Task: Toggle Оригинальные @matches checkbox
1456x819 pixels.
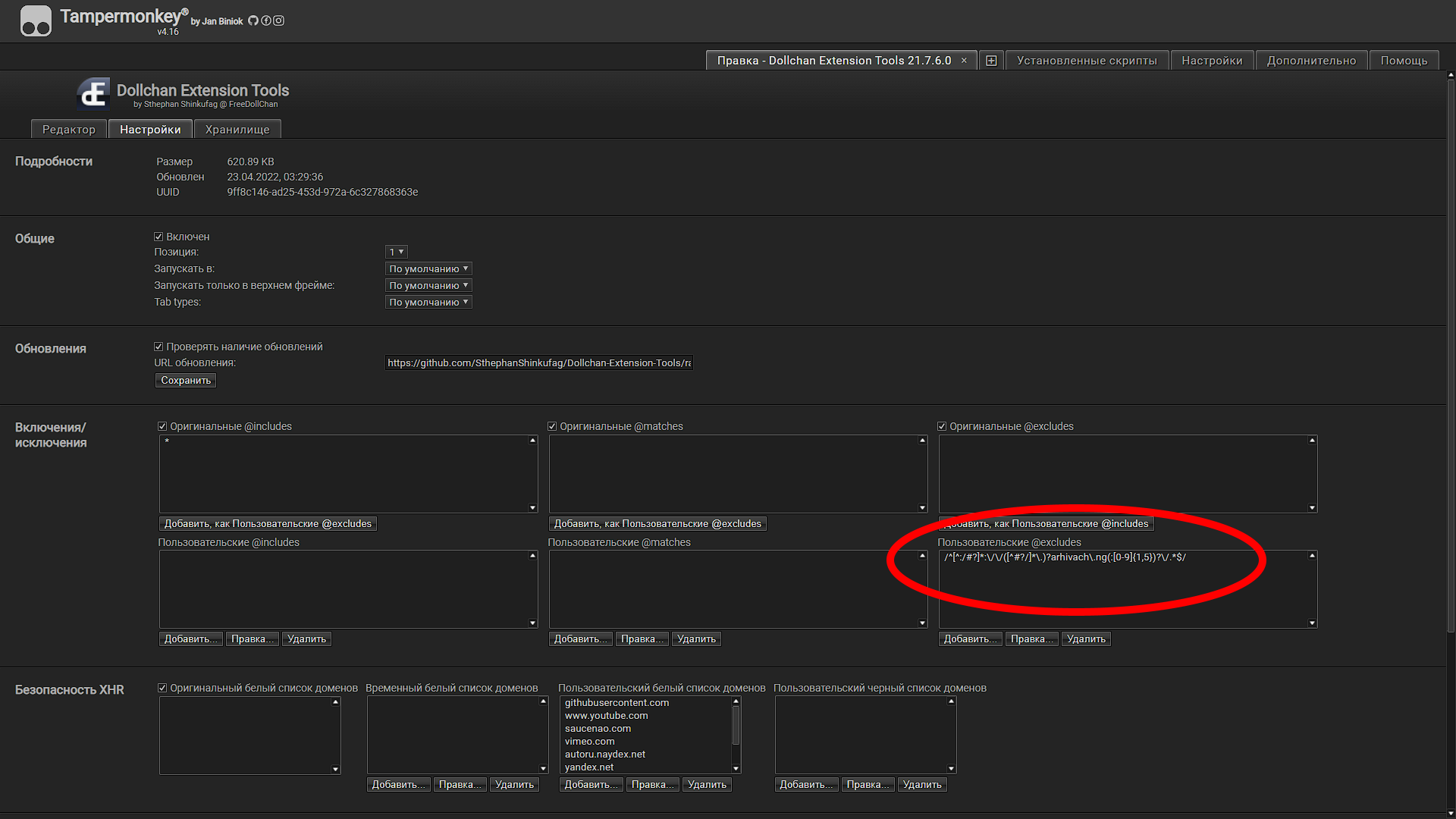Action: (x=552, y=426)
